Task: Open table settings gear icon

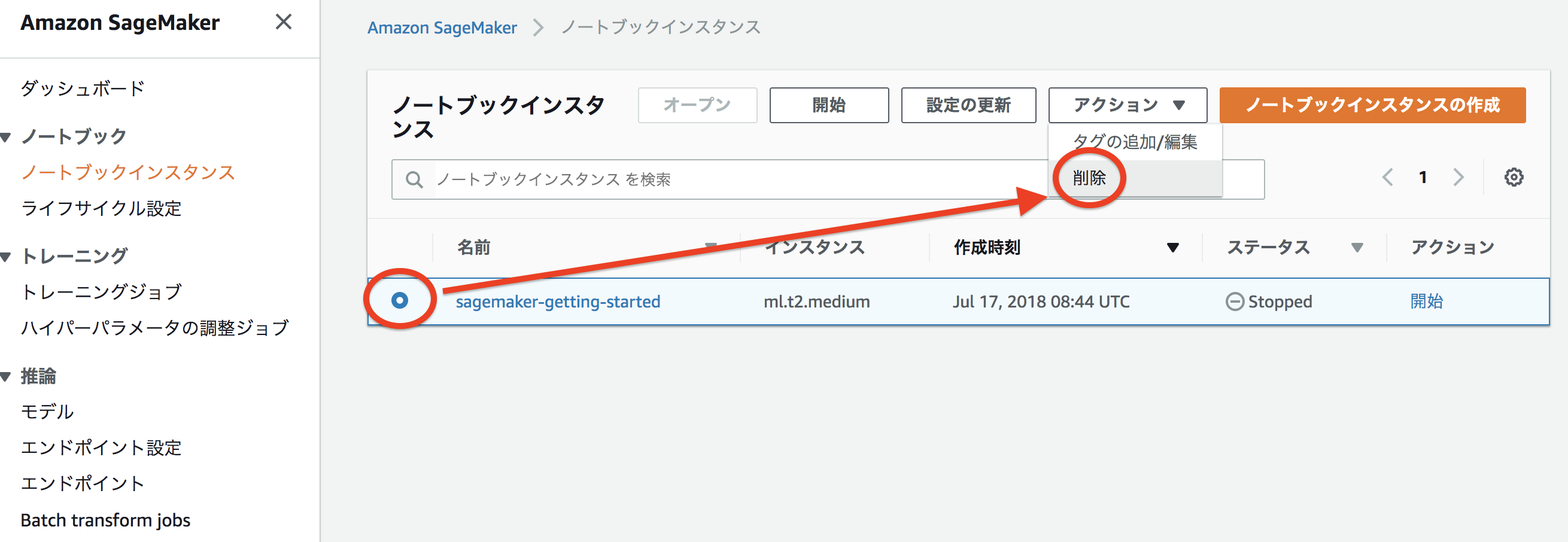Action: (x=1514, y=178)
